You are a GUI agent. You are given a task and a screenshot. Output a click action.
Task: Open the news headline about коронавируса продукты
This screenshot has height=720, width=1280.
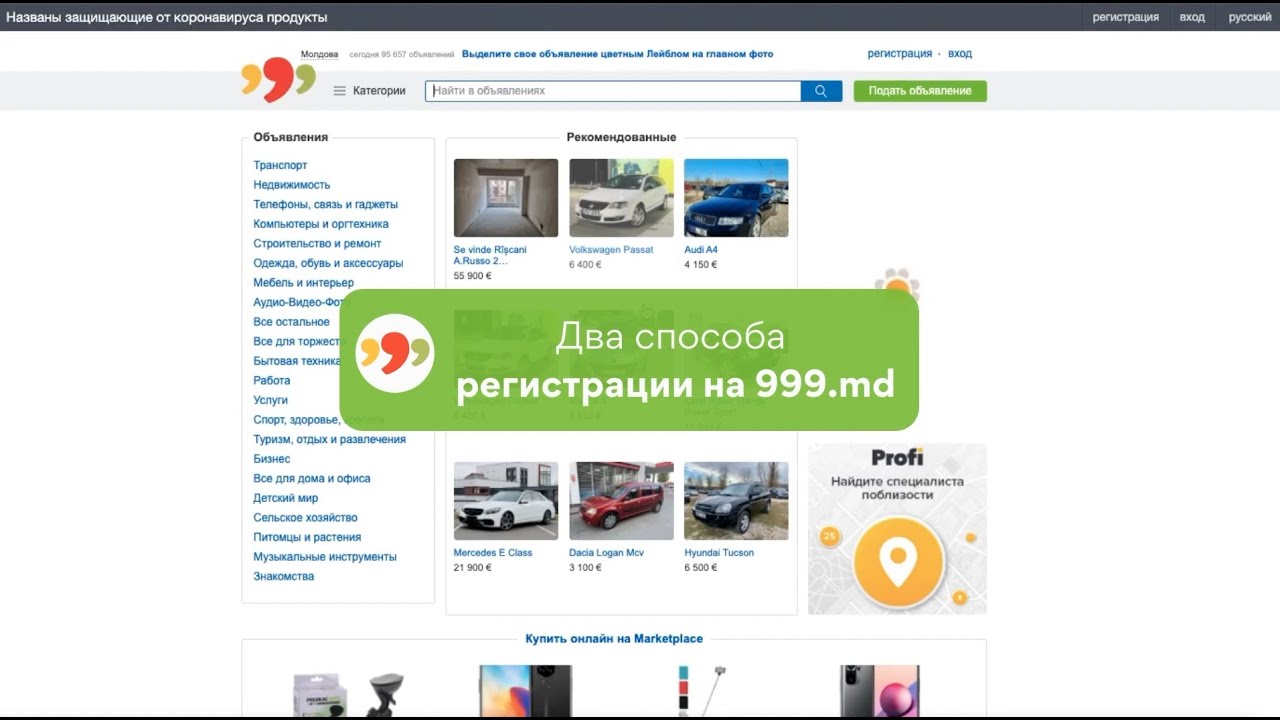(x=167, y=17)
